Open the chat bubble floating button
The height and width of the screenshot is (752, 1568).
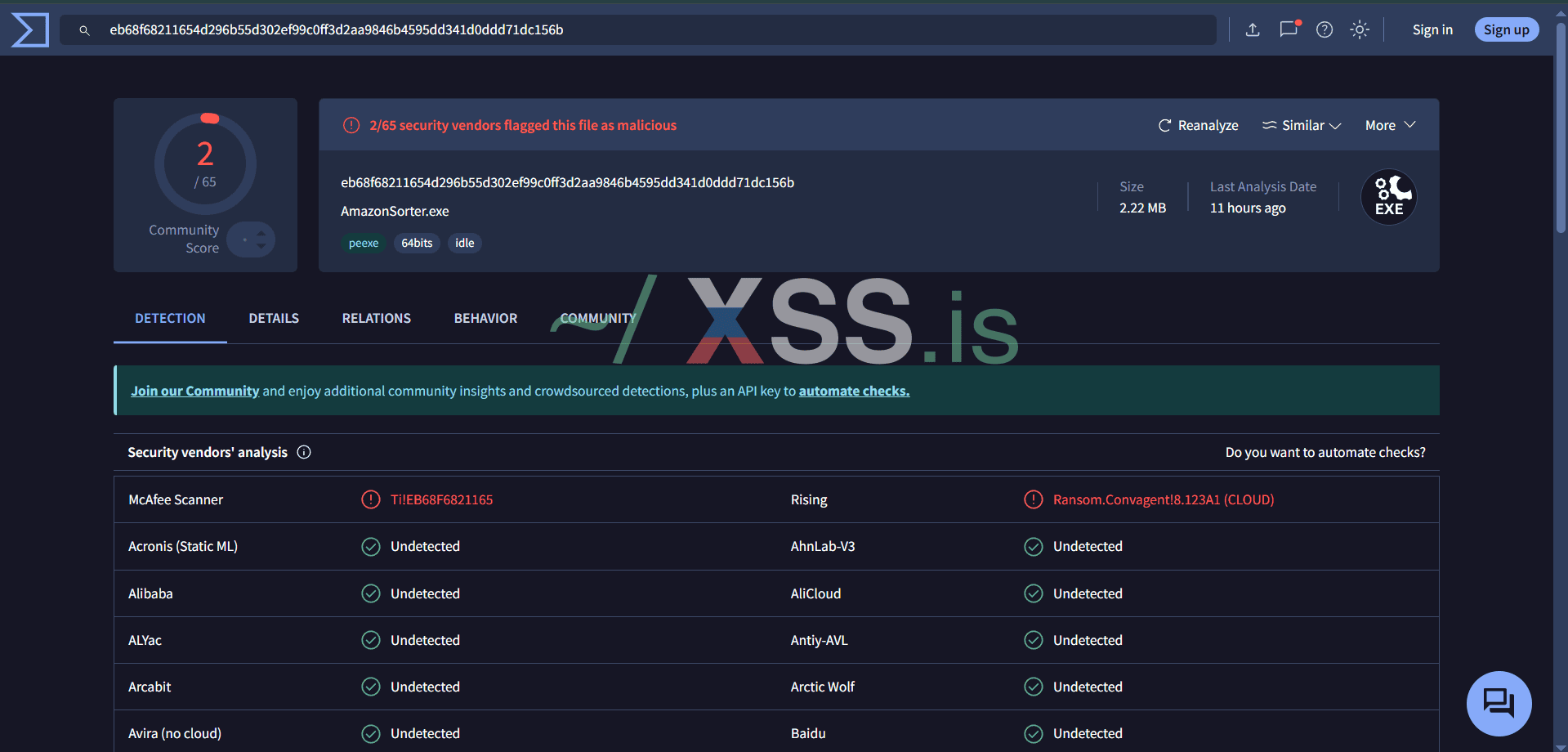click(1498, 703)
